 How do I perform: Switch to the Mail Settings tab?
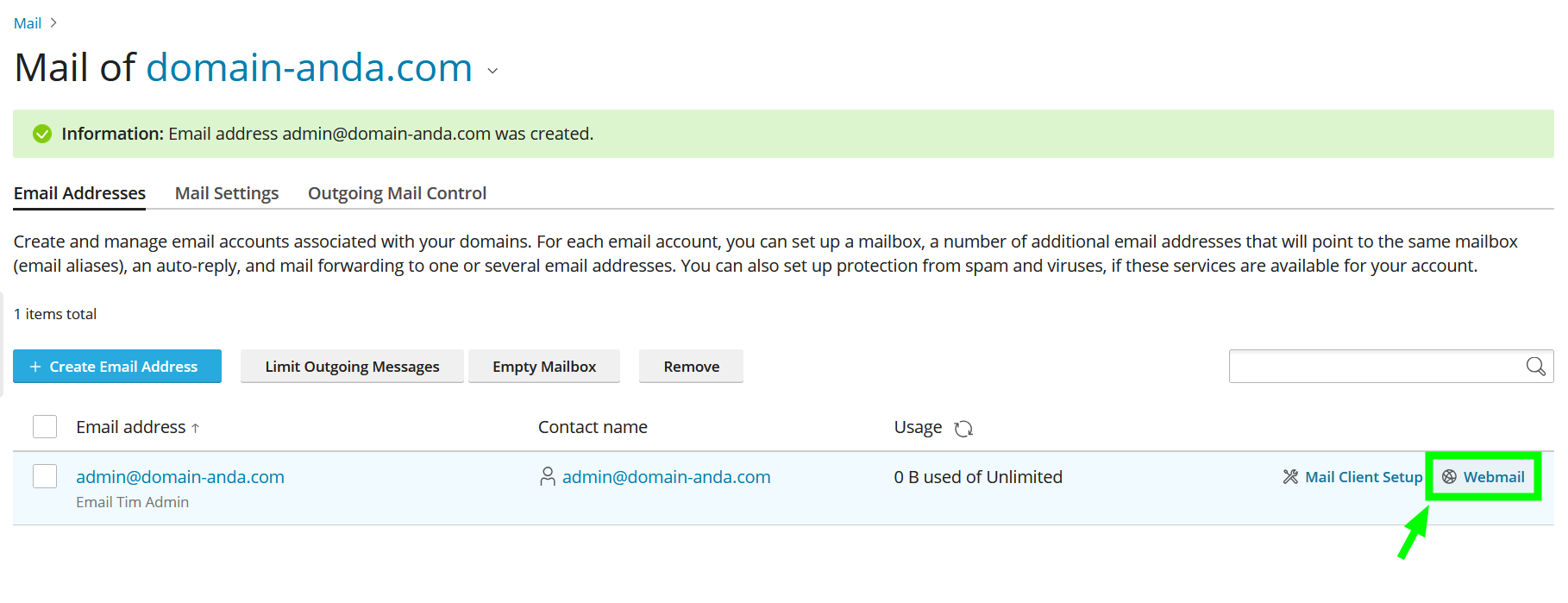227,193
